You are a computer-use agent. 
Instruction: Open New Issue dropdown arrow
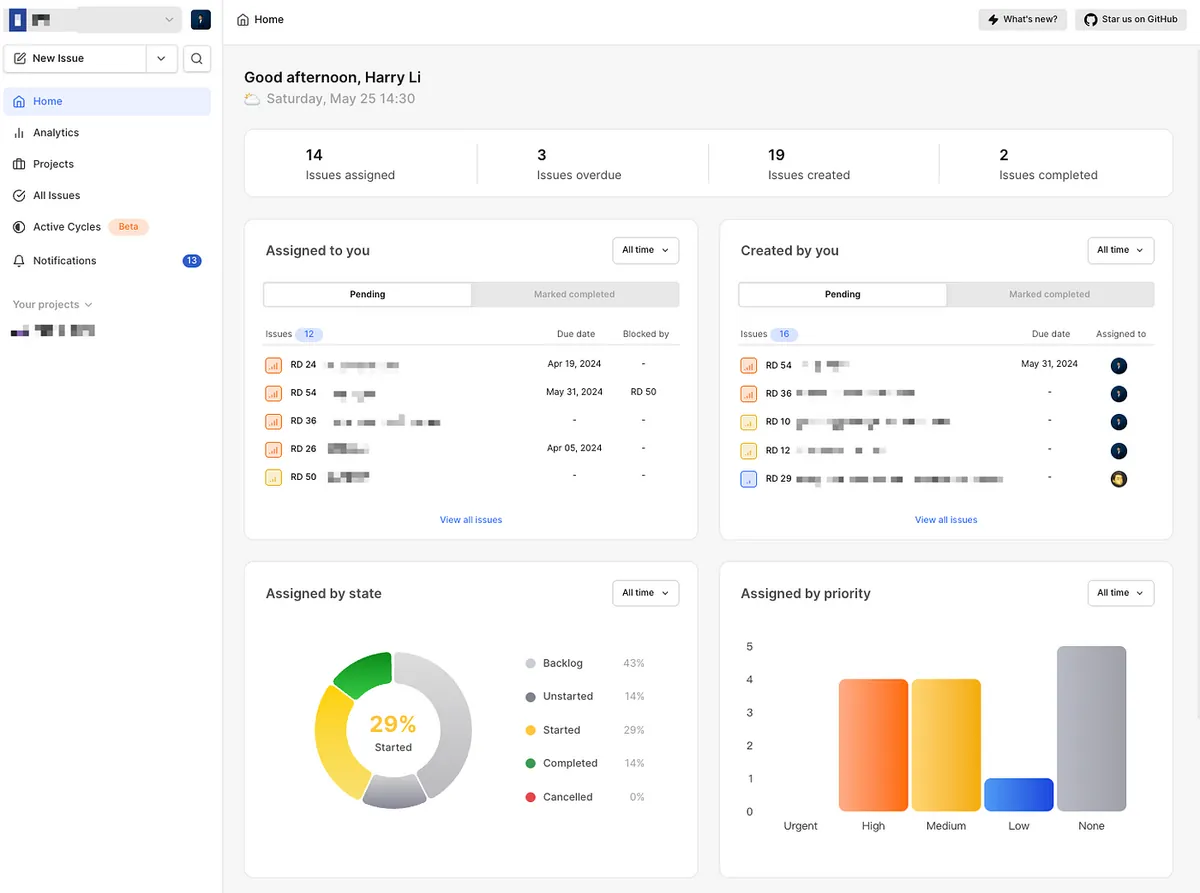point(162,59)
